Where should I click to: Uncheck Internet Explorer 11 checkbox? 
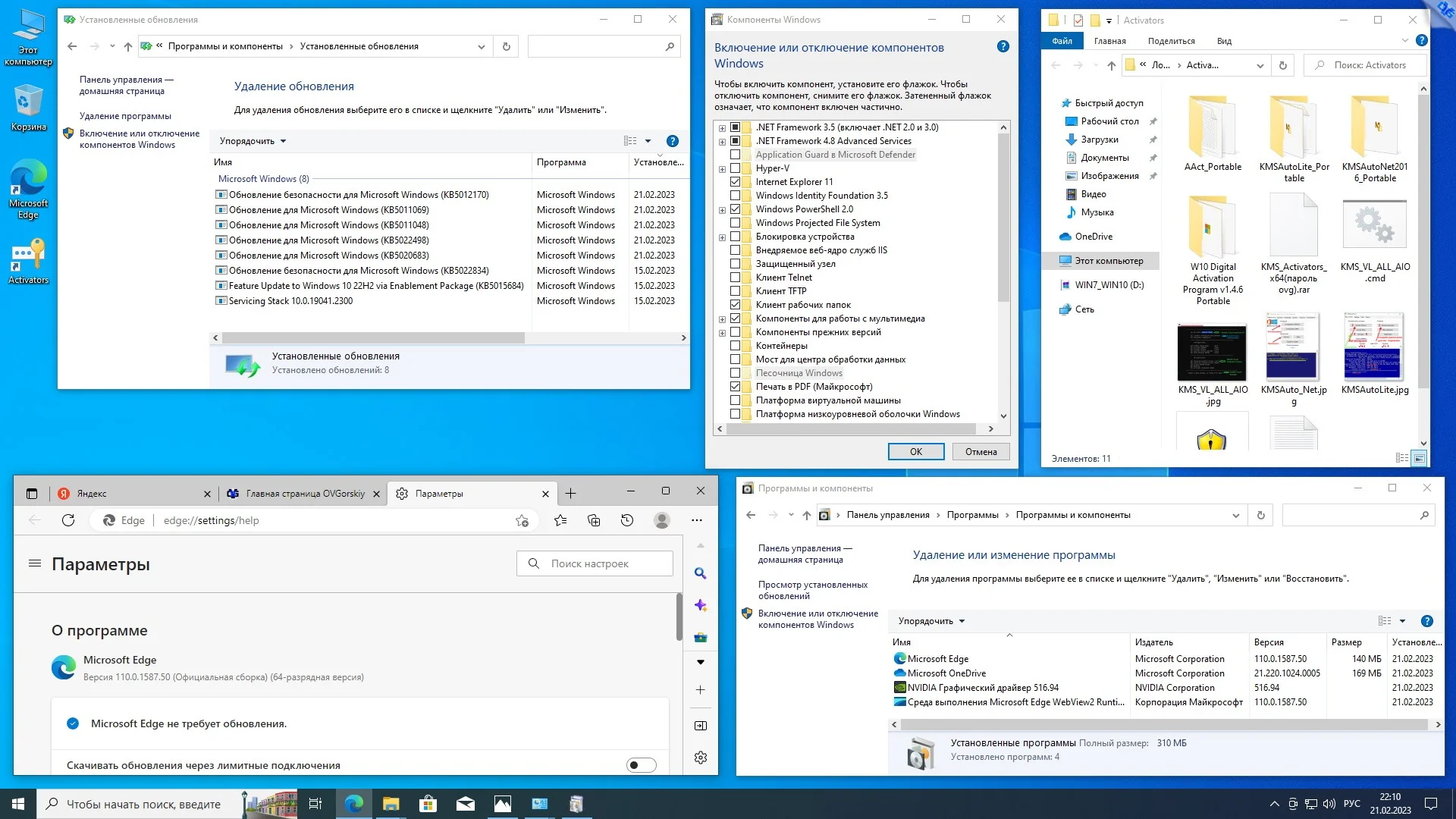[x=735, y=182]
